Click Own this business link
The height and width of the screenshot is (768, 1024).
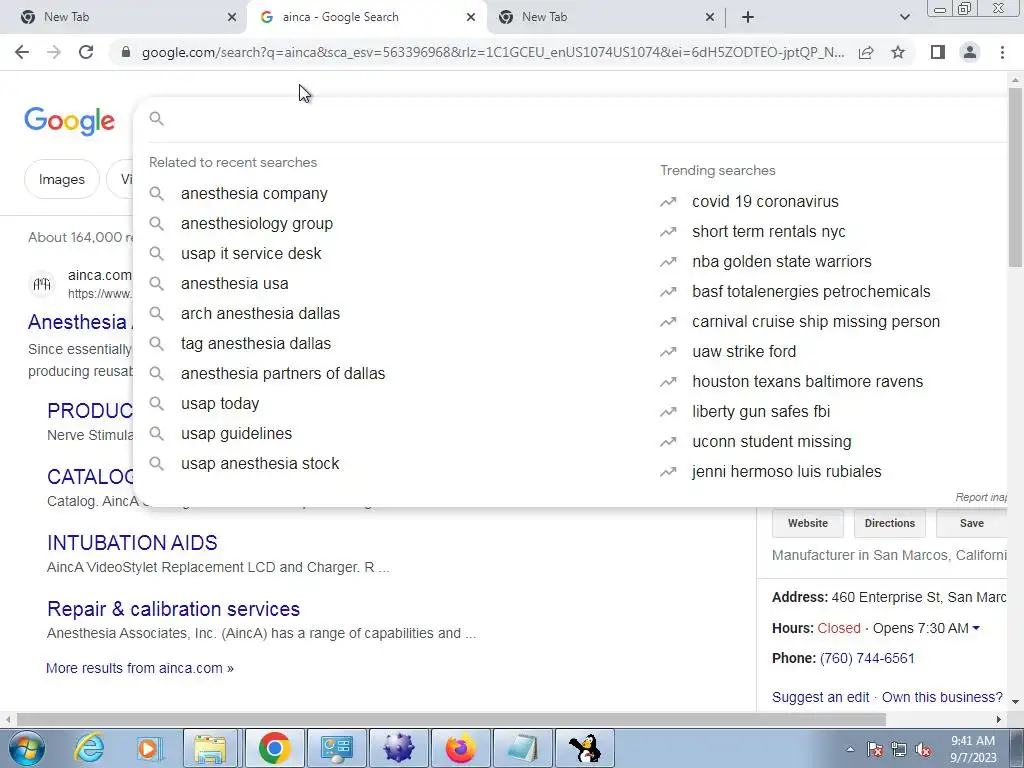(x=942, y=697)
